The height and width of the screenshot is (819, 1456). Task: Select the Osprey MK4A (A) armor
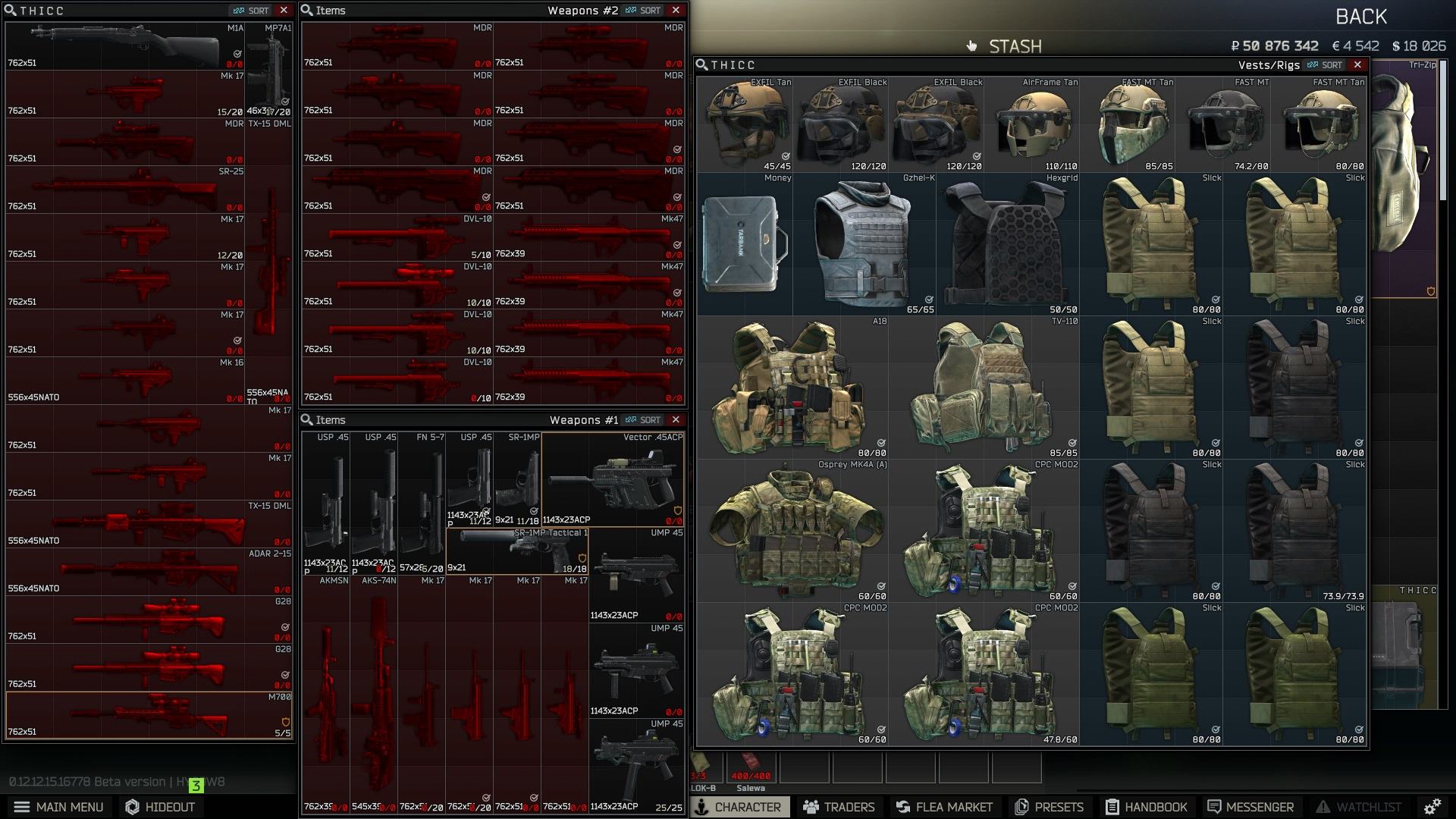(792, 531)
